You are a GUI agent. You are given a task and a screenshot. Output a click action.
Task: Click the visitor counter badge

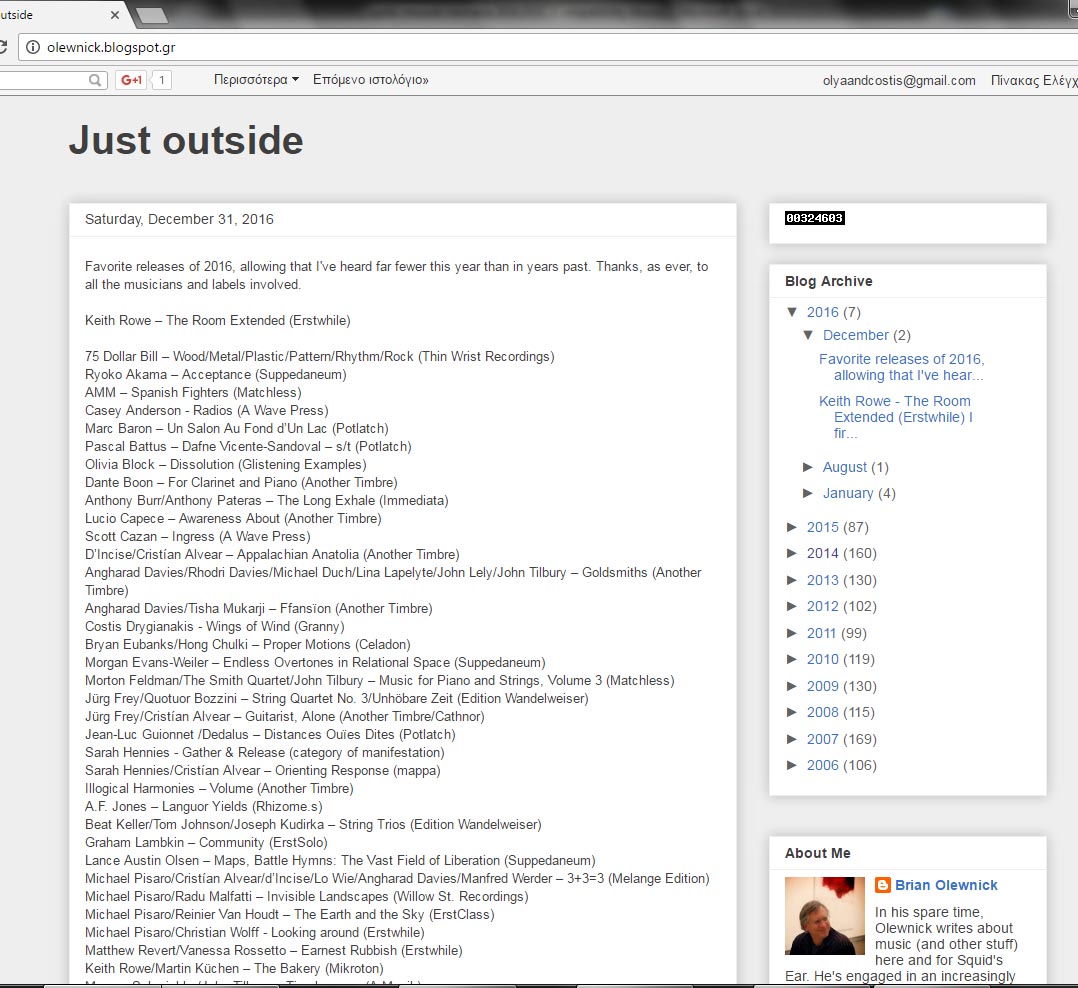[x=814, y=218]
